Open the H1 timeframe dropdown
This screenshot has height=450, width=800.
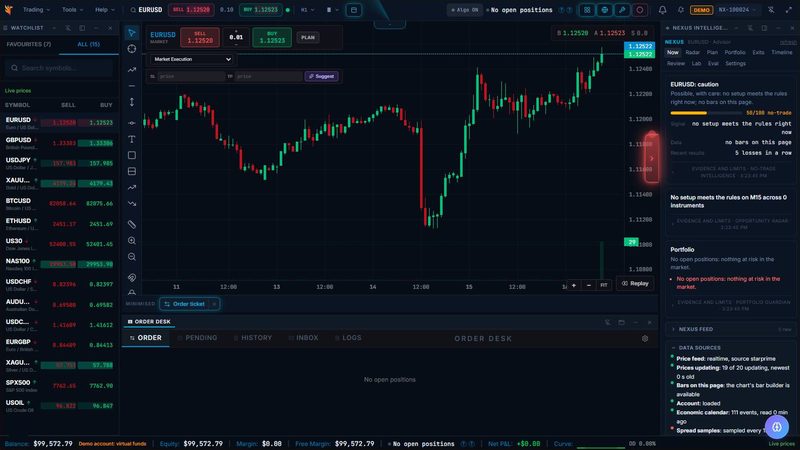point(307,10)
